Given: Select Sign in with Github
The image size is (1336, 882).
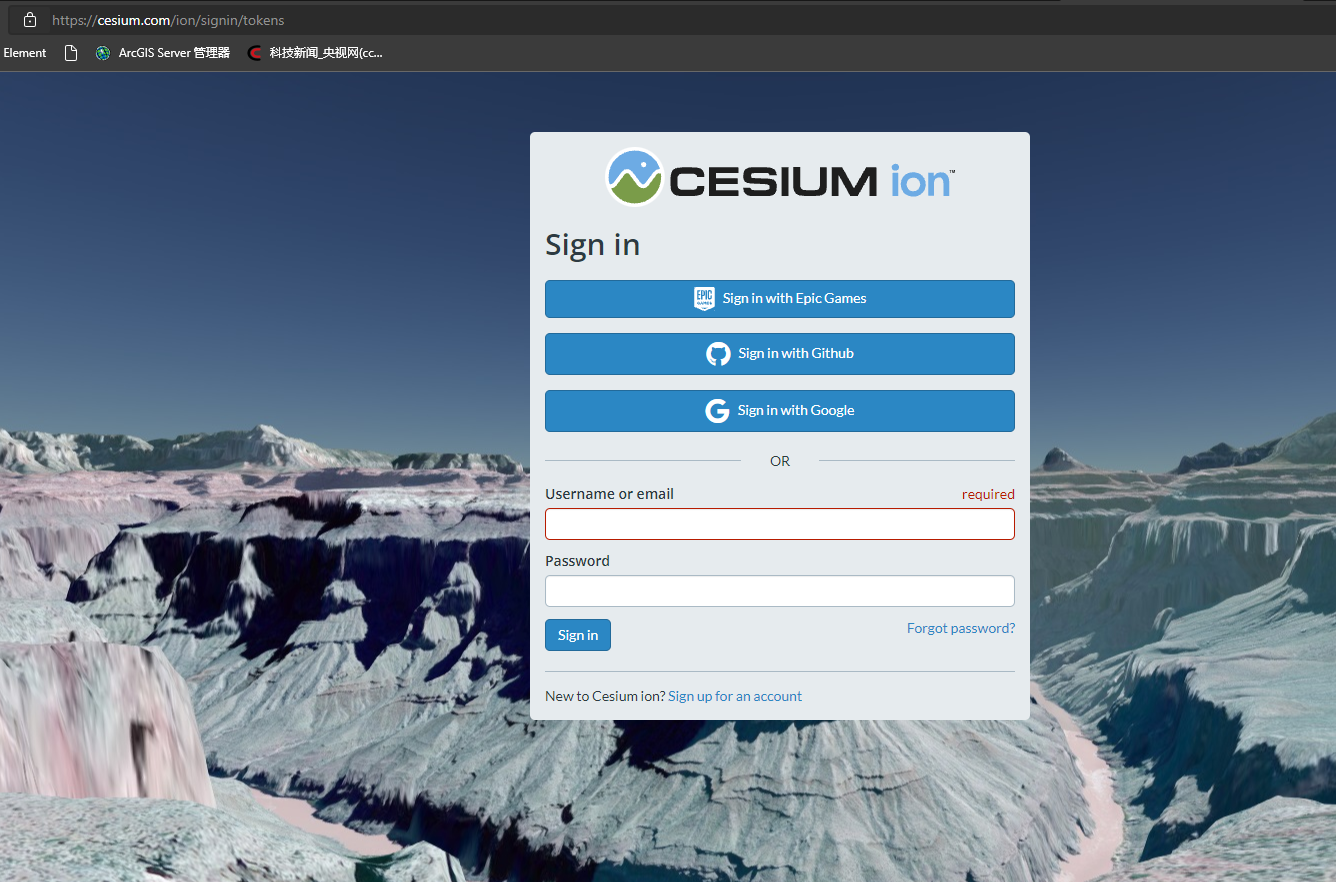Looking at the screenshot, I should [780, 353].
